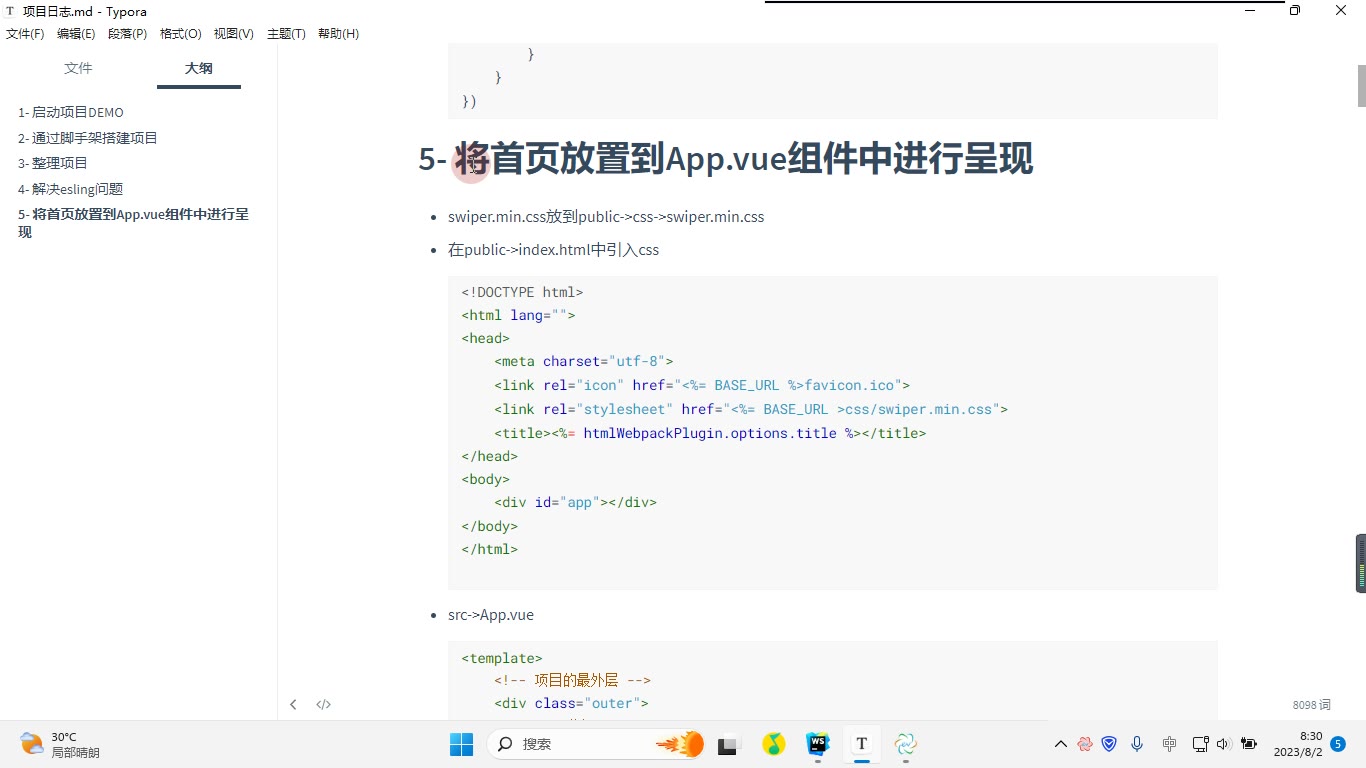Open the volume speaker tray icon
Screen dimensions: 1366x768
click(x=1223, y=744)
